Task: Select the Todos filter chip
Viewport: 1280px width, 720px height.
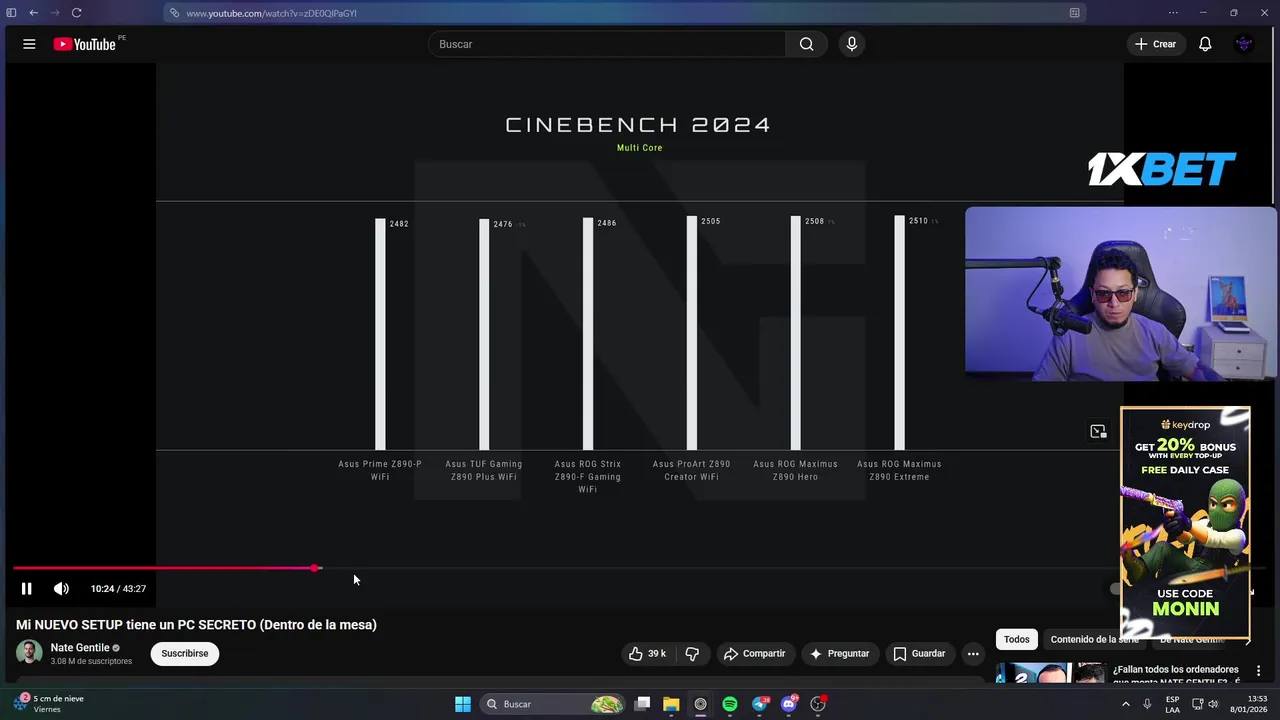Action: point(1016,640)
